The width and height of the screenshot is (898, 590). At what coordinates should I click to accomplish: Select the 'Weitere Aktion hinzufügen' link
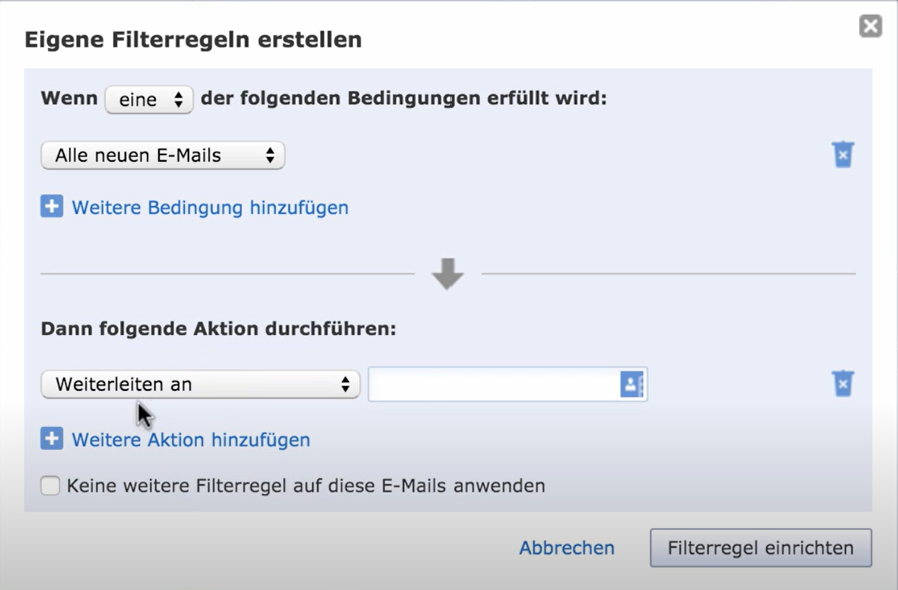191,440
